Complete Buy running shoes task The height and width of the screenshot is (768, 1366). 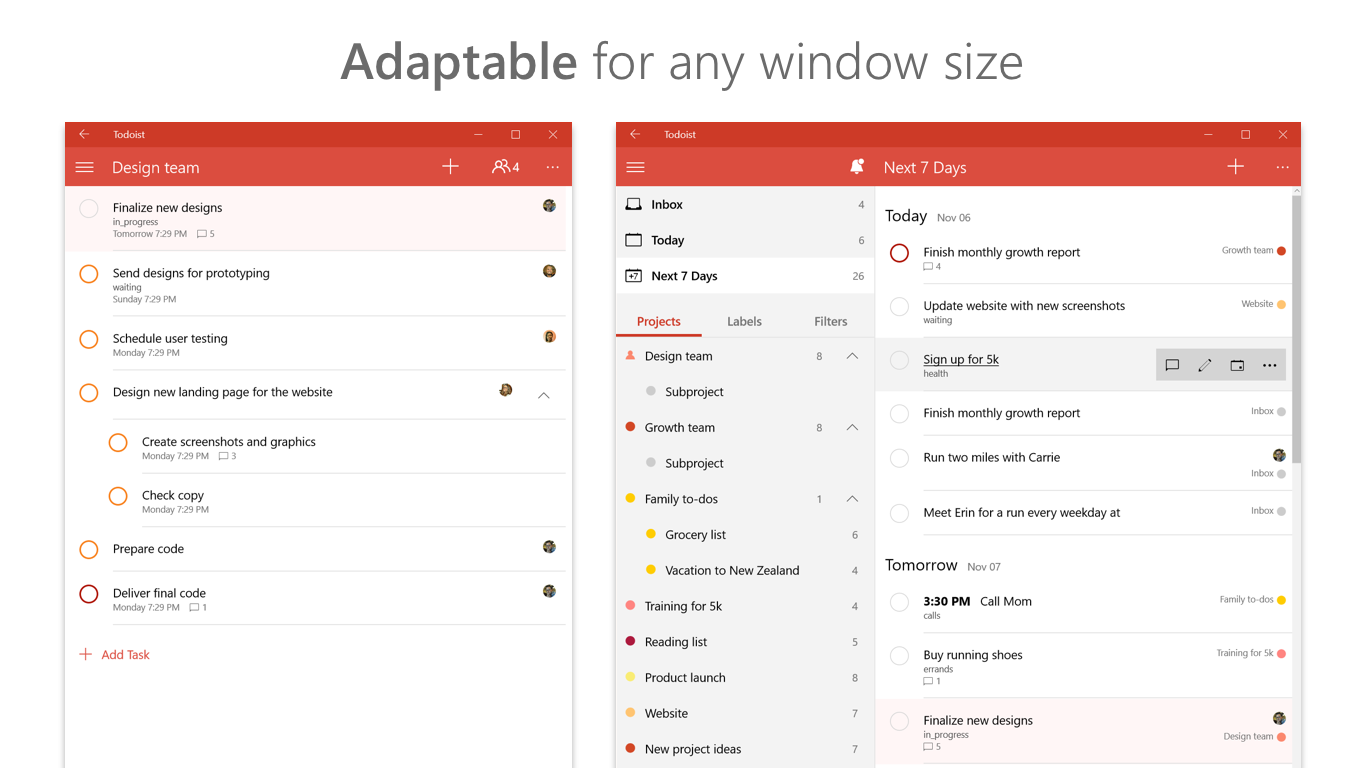coord(899,656)
